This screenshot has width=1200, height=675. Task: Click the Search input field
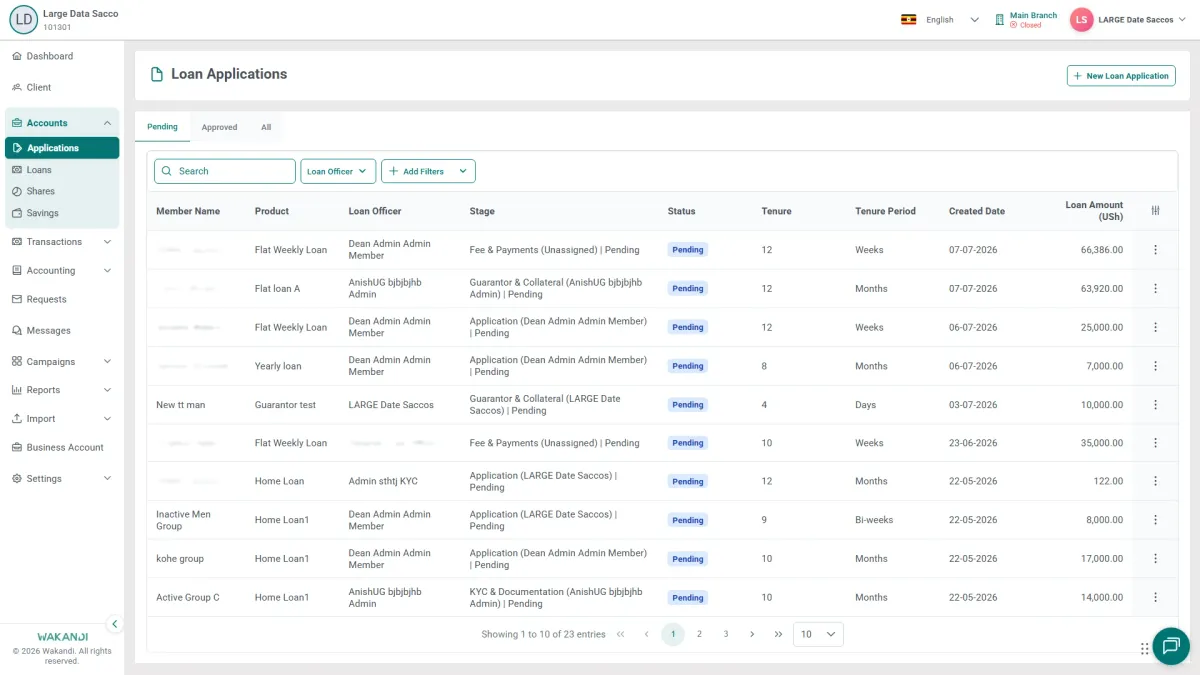(225, 171)
